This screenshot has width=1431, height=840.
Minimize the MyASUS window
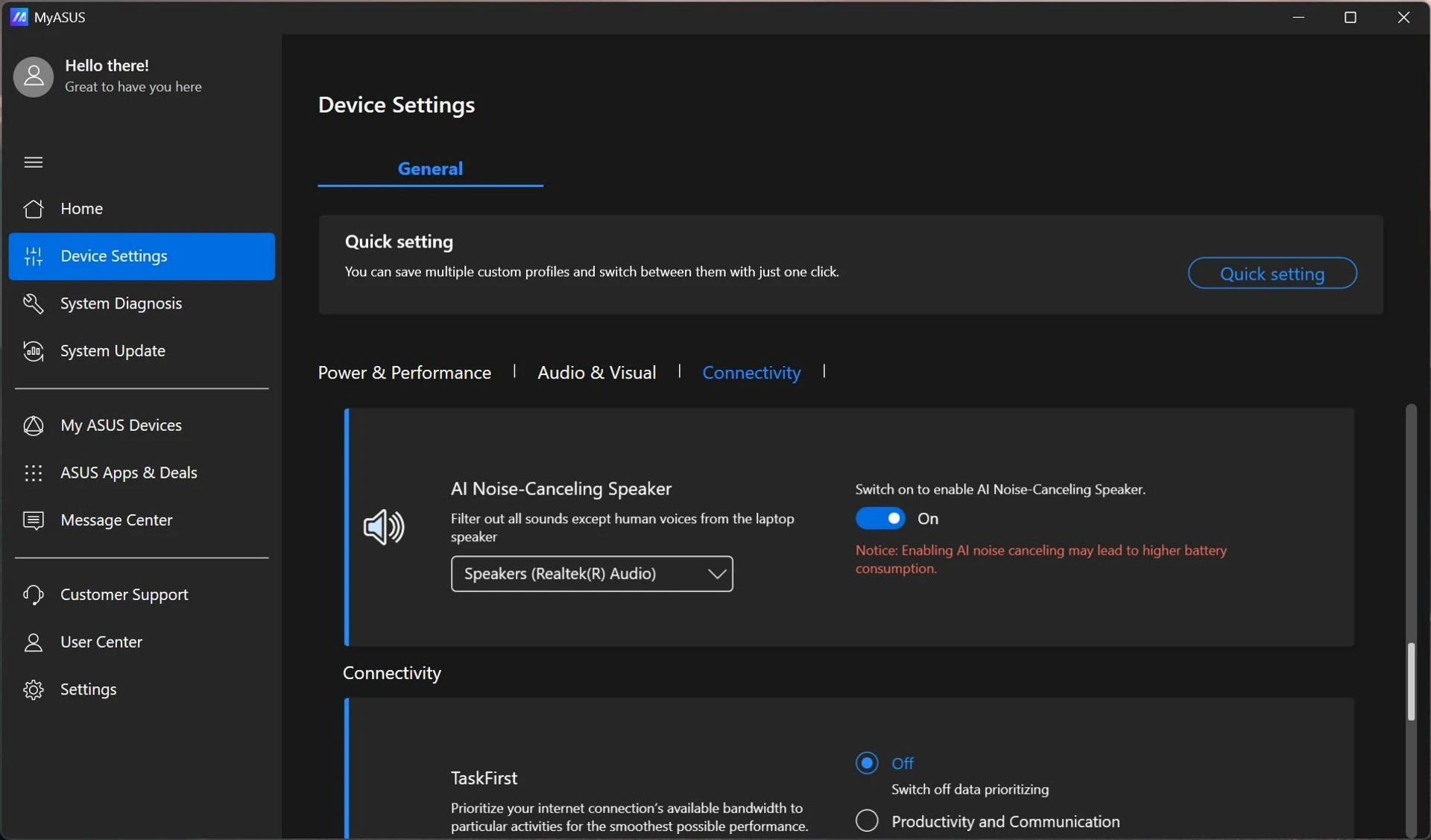point(1298,16)
